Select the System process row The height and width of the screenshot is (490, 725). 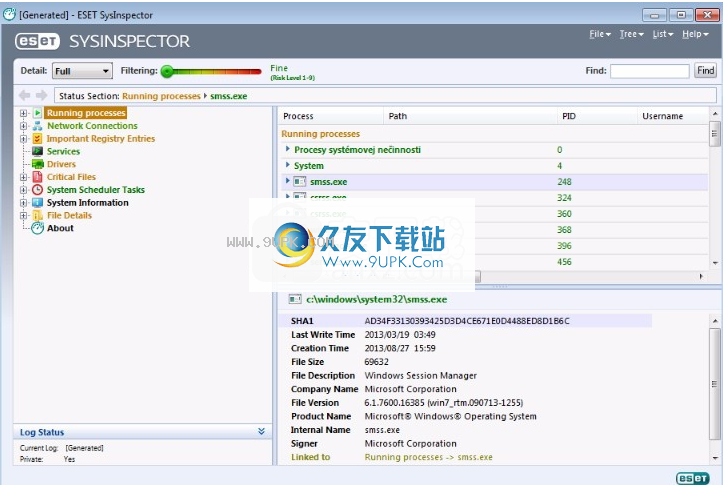(x=494, y=165)
